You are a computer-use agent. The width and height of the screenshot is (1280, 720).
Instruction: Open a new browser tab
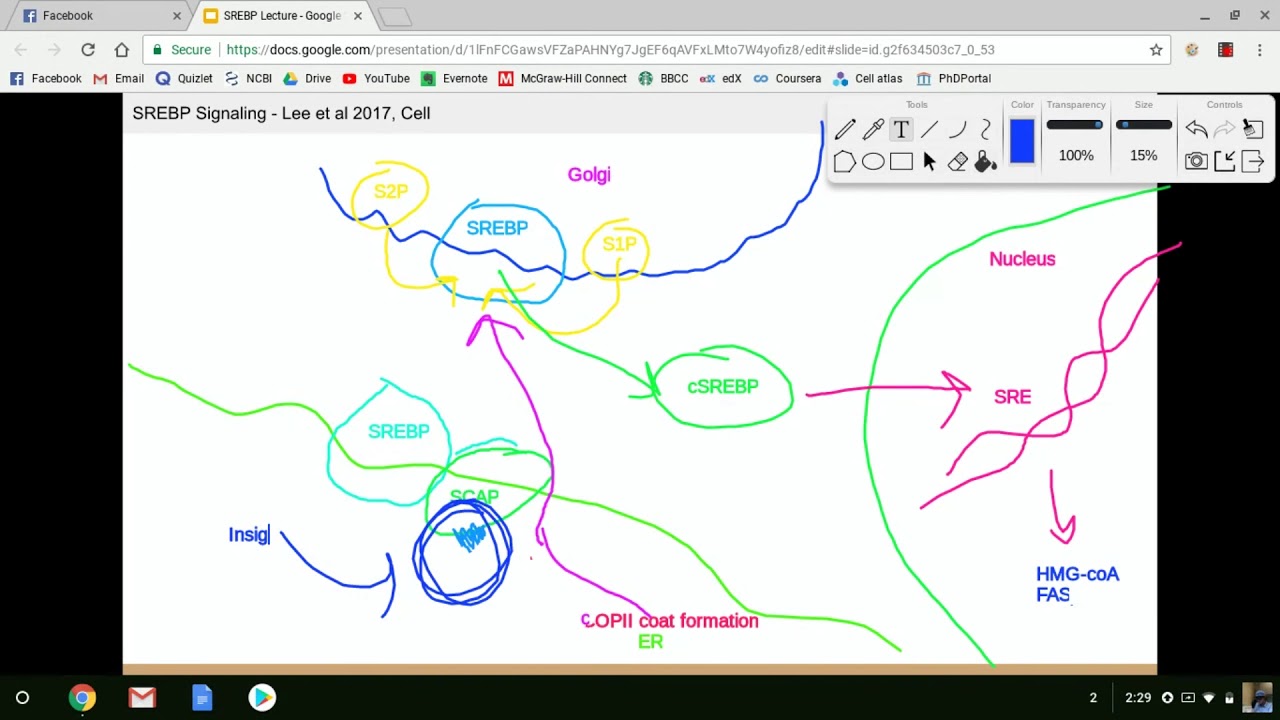(x=395, y=17)
